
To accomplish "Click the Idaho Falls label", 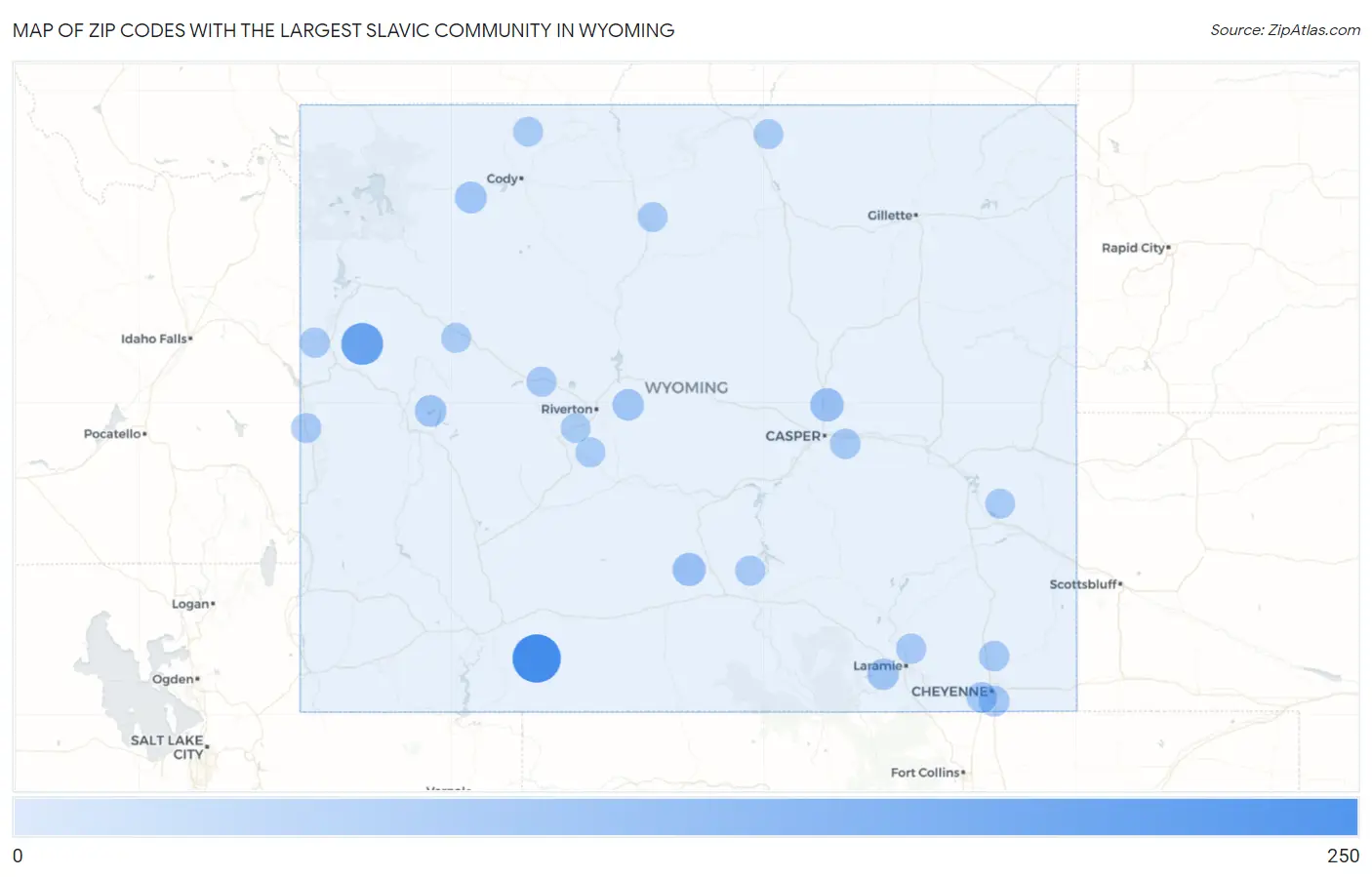I will pyautogui.click(x=156, y=339).
